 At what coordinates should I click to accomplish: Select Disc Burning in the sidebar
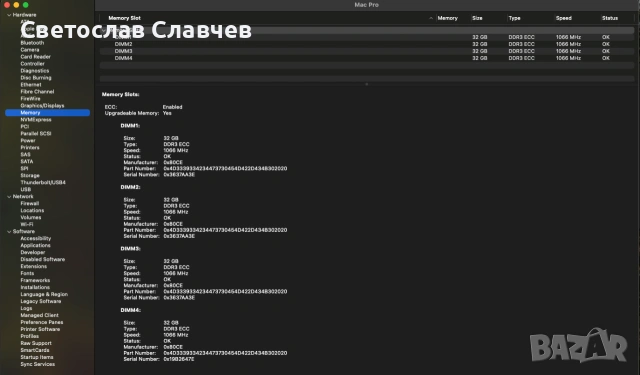pos(36,78)
